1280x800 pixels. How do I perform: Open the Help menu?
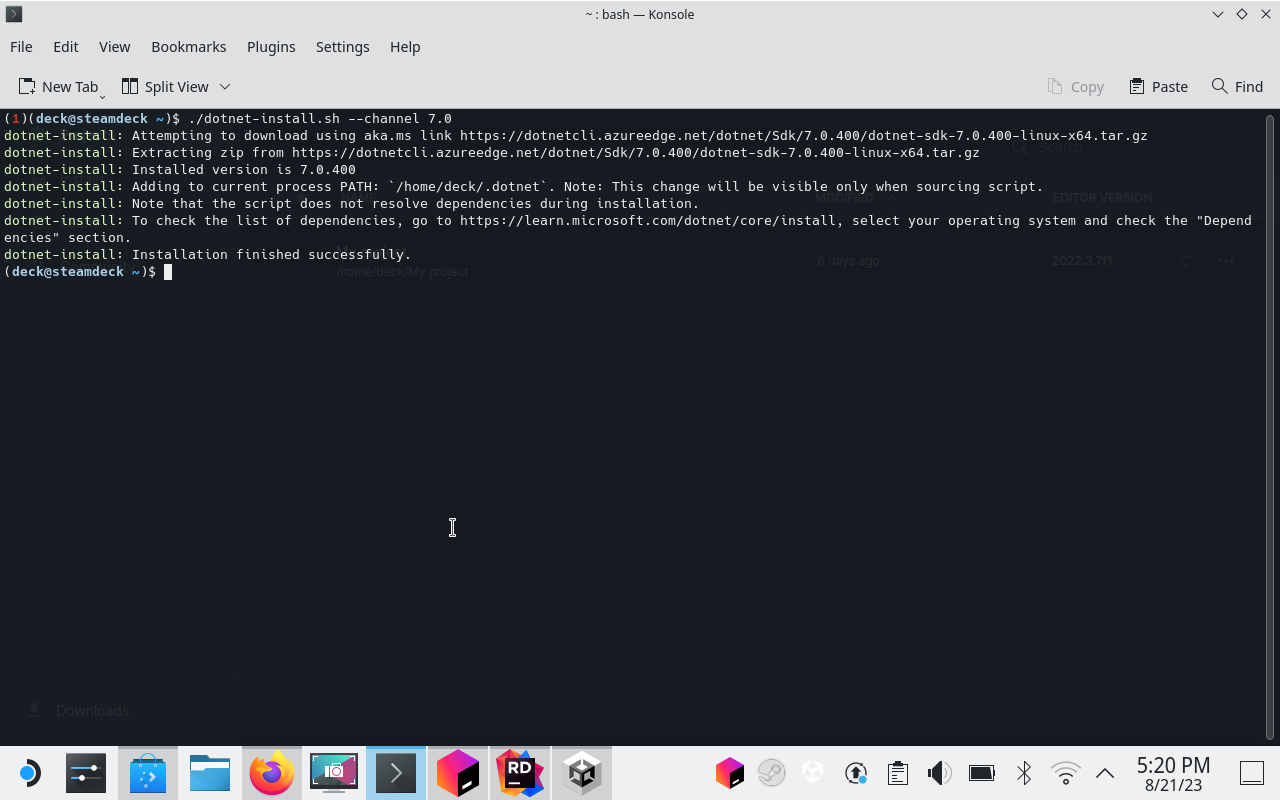pos(405,47)
